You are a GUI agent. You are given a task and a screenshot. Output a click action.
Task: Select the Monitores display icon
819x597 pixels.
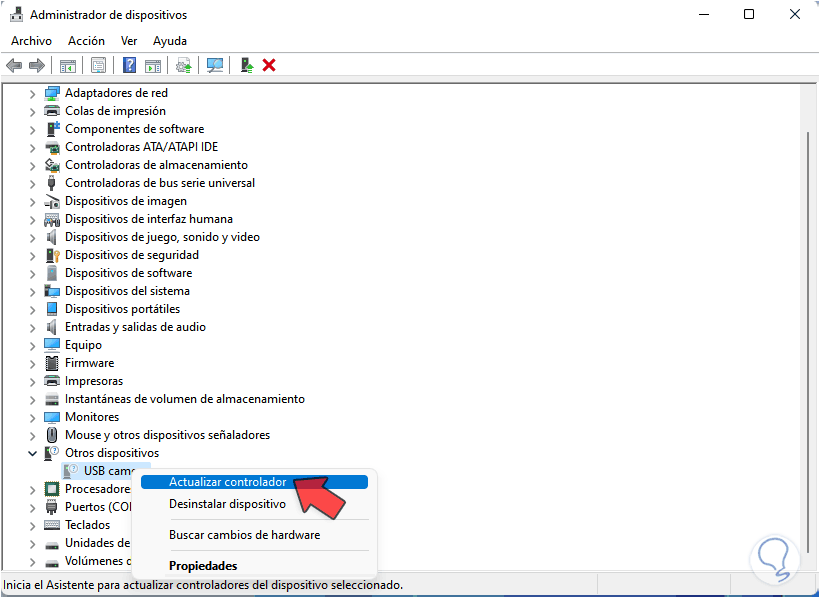52,417
